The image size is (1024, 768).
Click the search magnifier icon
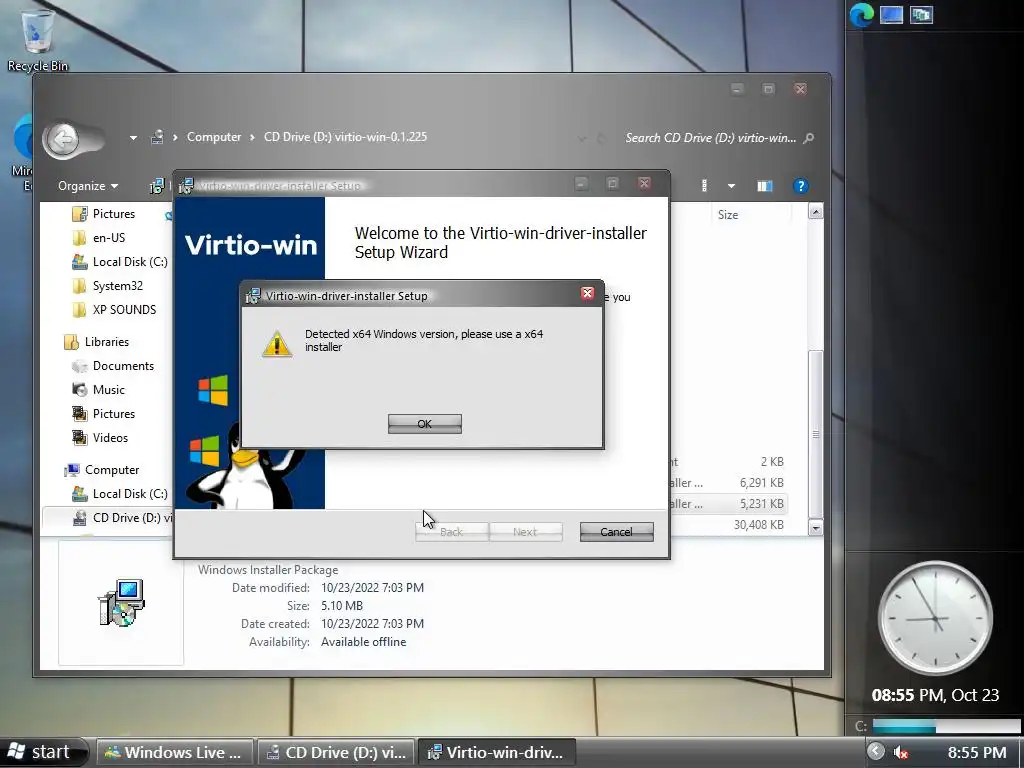[808, 138]
